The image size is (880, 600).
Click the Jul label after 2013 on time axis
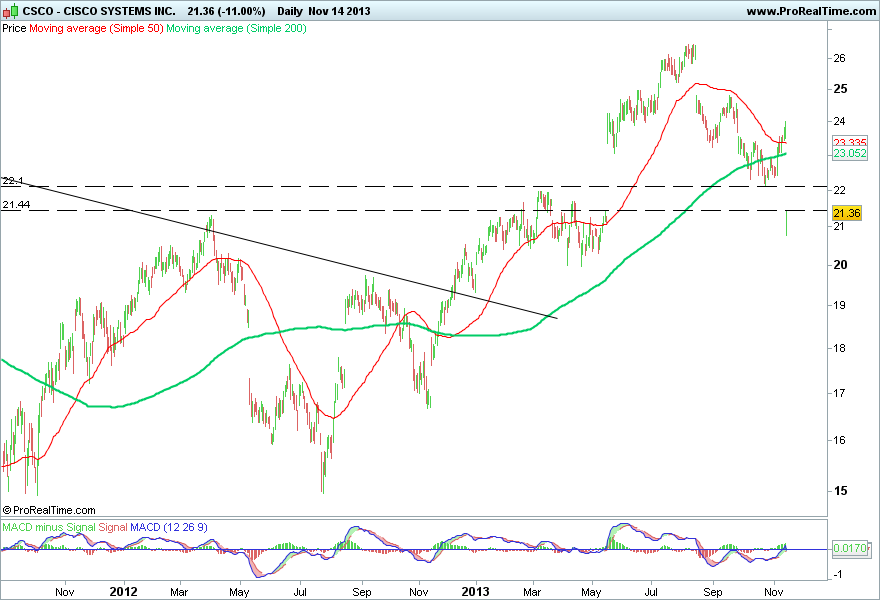tap(651, 592)
